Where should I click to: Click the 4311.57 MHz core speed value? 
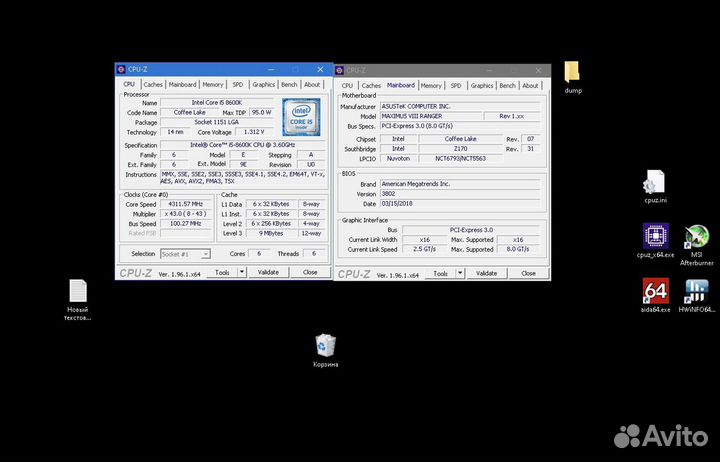click(x=186, y=204)
